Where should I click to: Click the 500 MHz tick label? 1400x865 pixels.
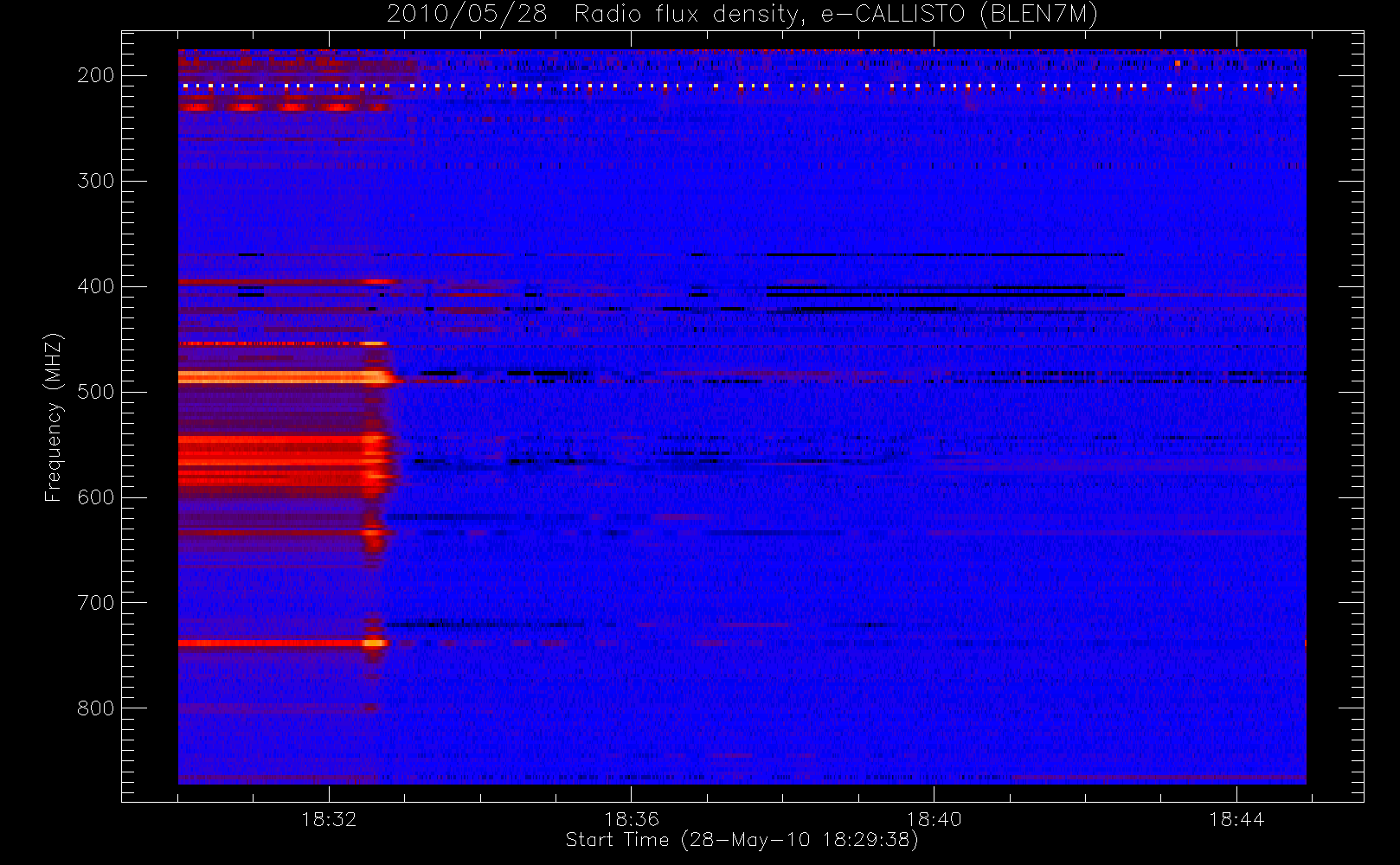tap(95, 392)
